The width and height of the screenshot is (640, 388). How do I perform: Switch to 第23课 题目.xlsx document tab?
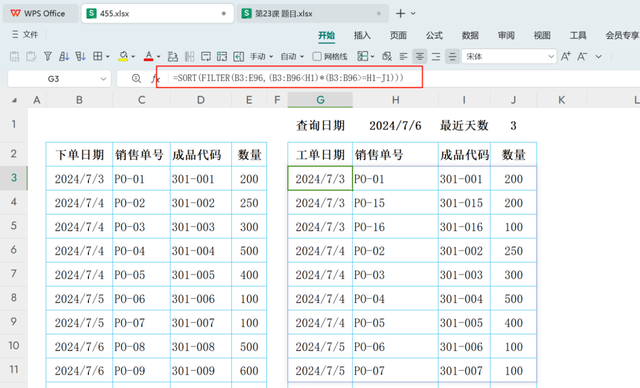284,13
